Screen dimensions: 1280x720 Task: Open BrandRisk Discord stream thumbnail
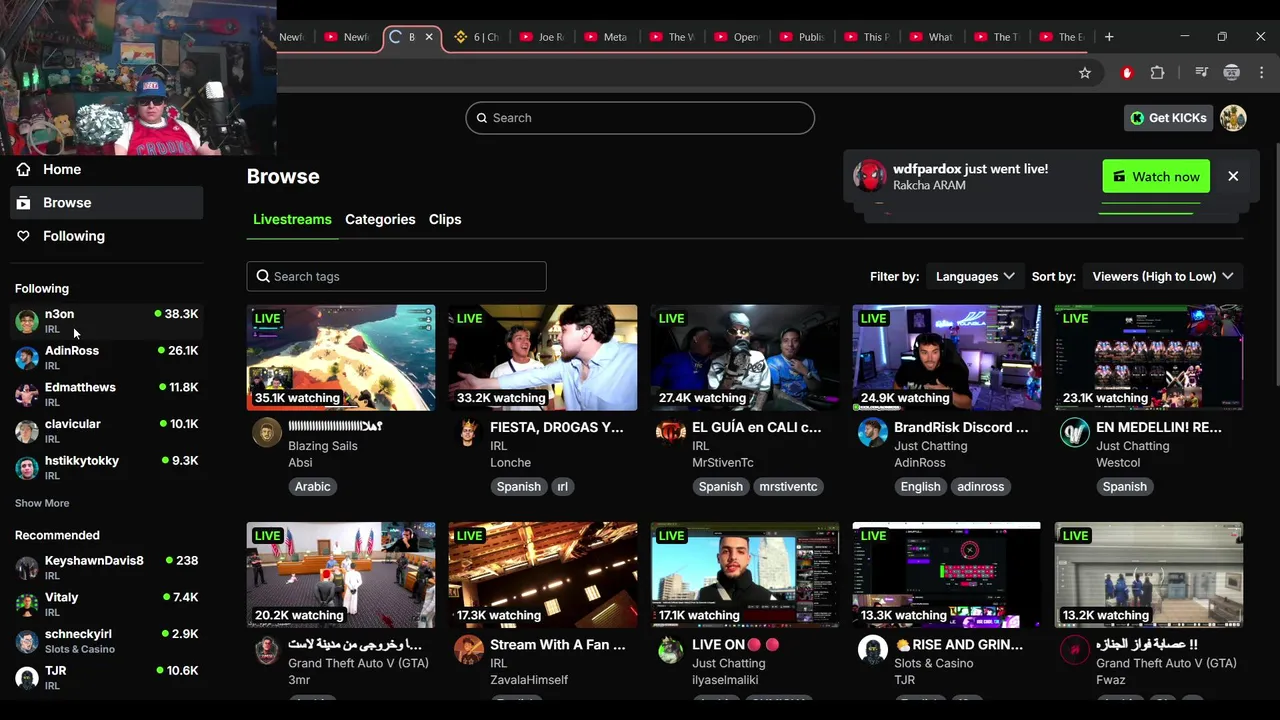coord(947,358)
